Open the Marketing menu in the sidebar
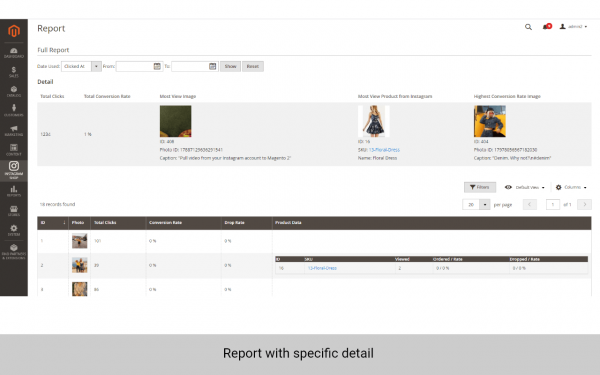Image resolution: width=600 pixels, height=375 pixels. [14, 131]
